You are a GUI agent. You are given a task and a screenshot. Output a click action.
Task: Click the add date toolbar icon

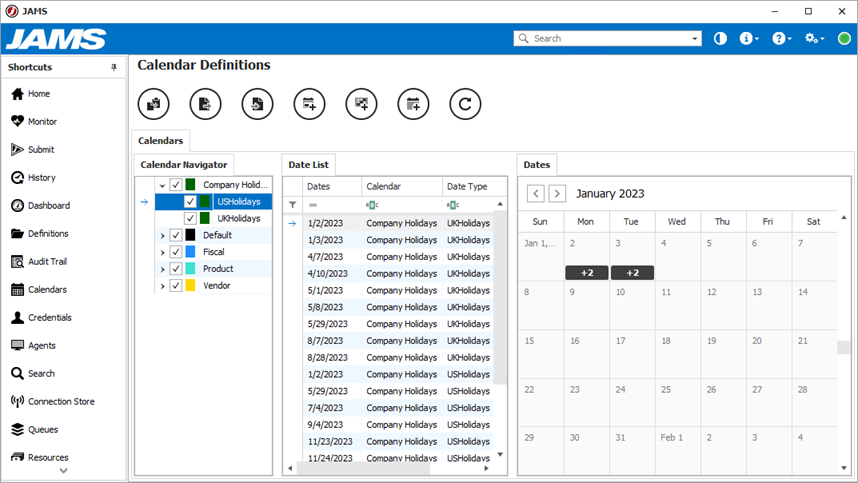[413, 104]
